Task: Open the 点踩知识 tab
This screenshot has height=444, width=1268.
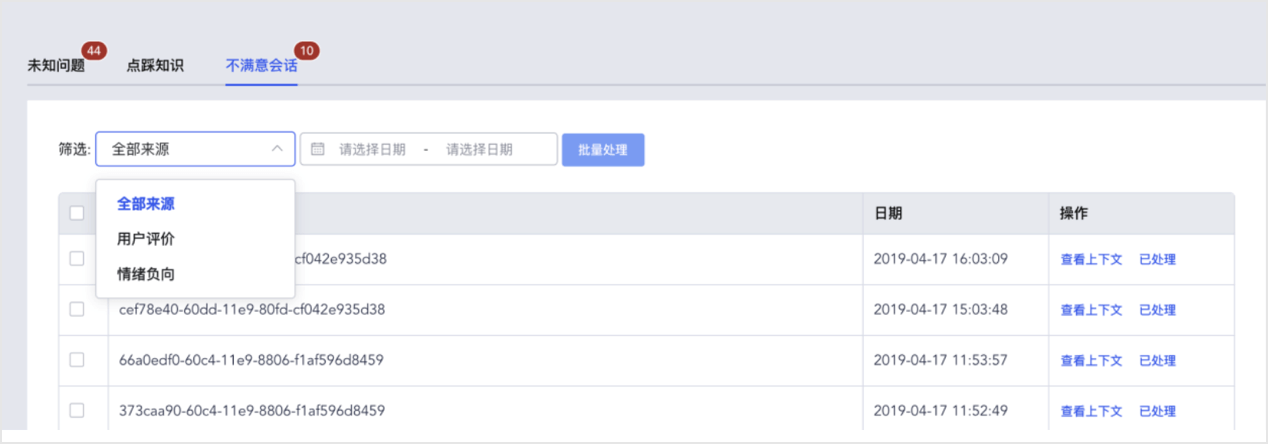Action: coord(155,66)
